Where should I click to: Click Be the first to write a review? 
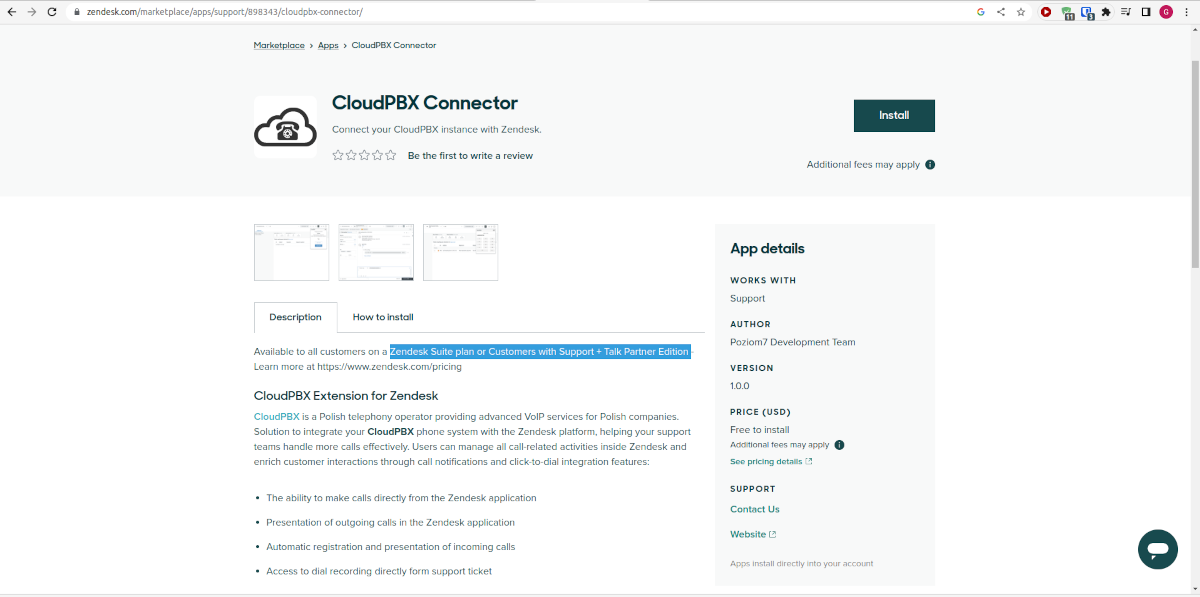tap(470, 156)
